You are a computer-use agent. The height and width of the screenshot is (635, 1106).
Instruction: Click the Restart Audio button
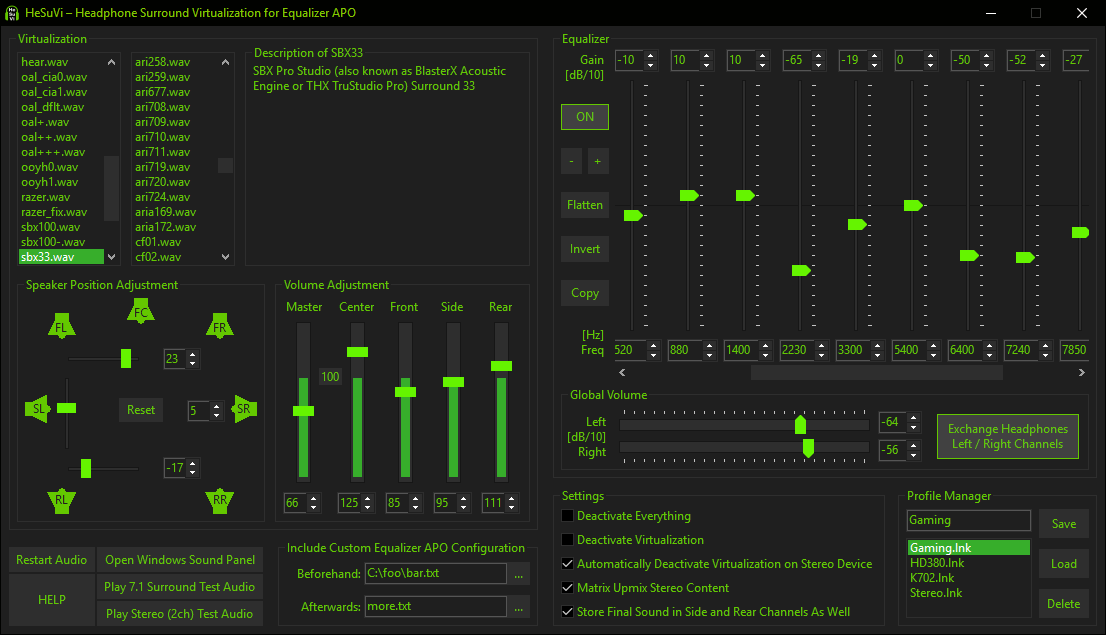[x=51, y=560]
